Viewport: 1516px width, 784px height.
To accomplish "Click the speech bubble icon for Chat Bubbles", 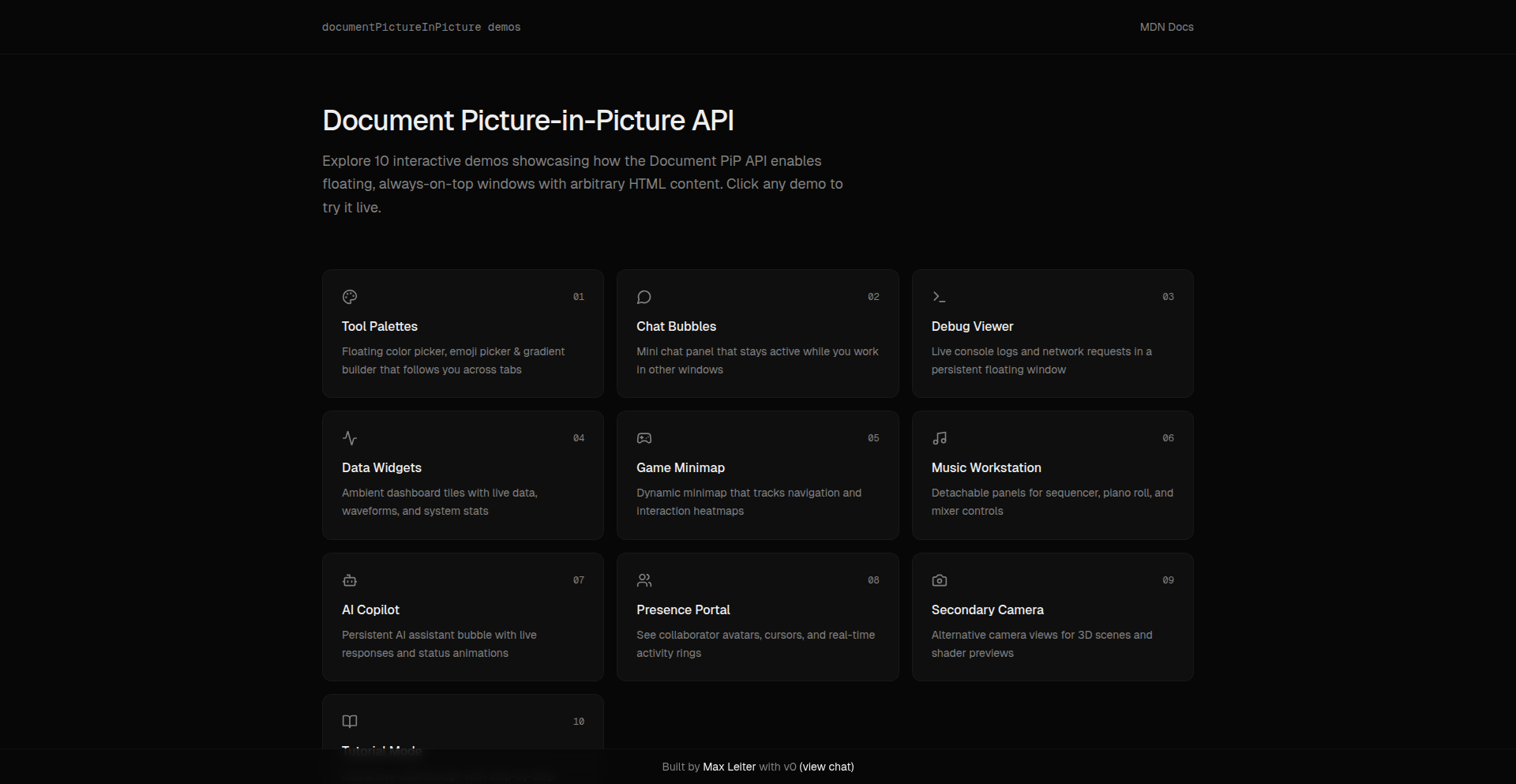I will tap(644, 297).
